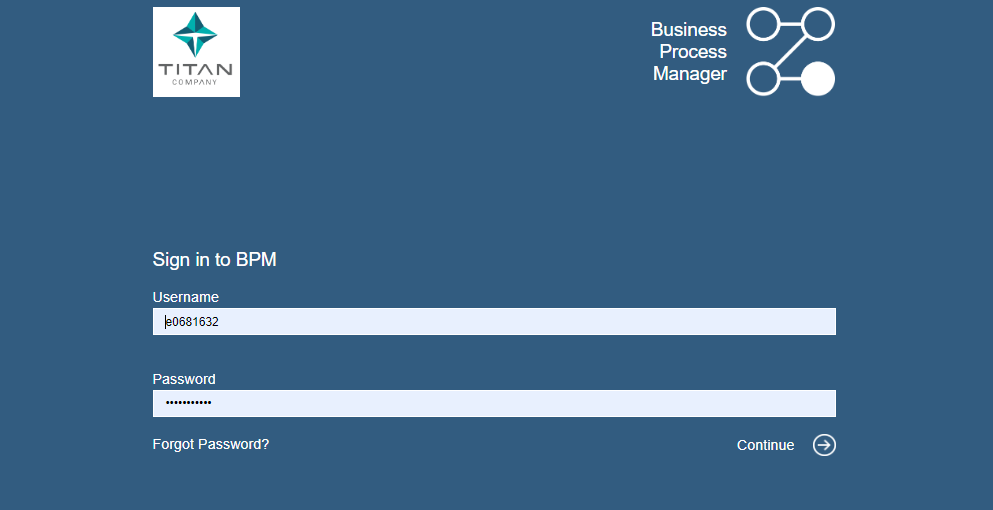Click the Password field label
The height and width of the screenshot is (510, 993).
[x=184, y=379]
